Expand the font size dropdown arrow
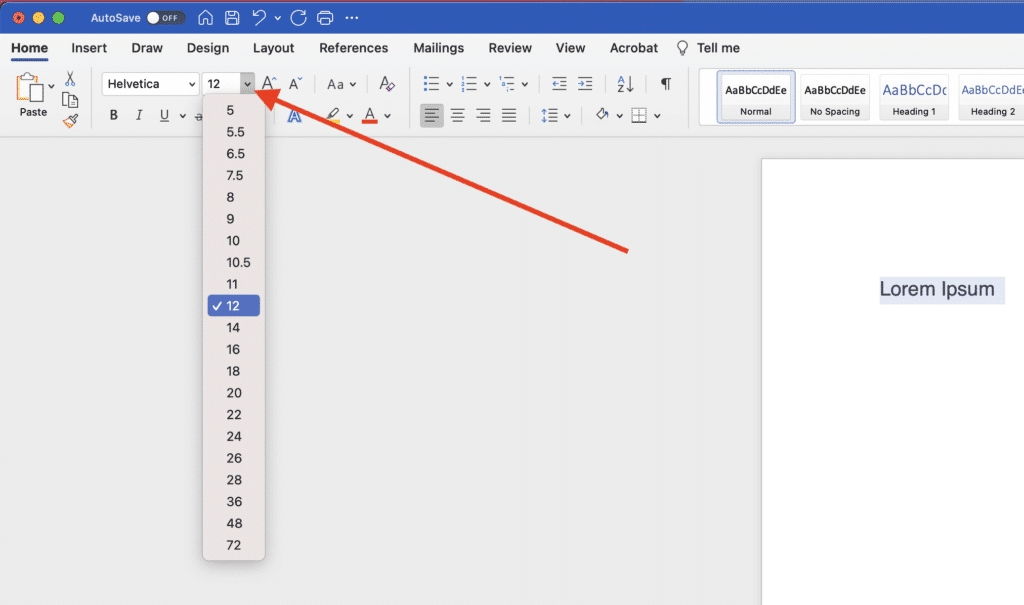Screen dimensions: 1024x605 pyautogui.click(x=247, y=84)
